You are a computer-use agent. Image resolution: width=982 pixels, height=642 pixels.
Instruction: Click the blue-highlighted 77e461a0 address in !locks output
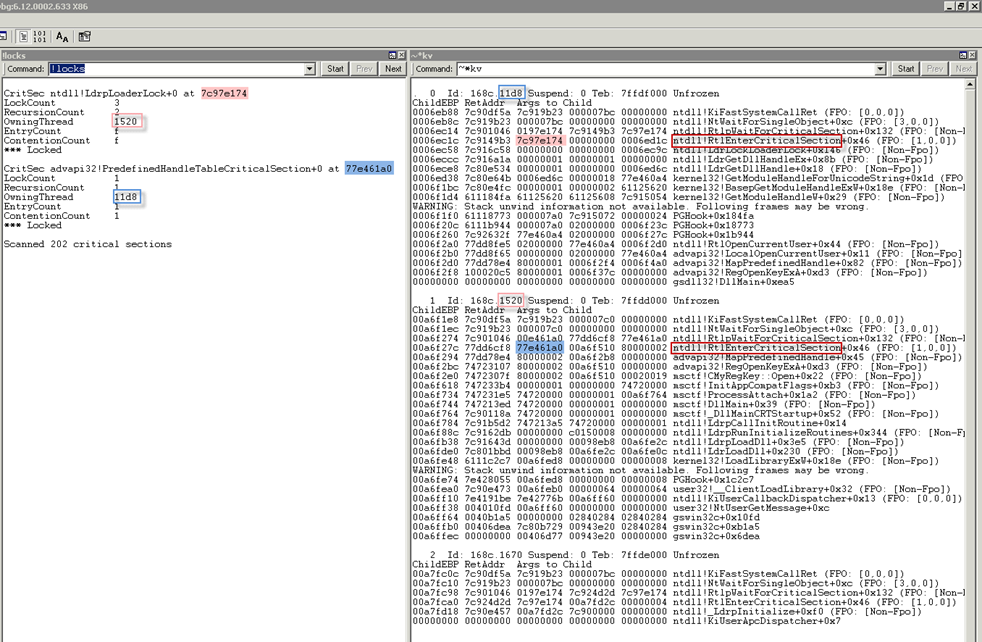coord(368,169)
